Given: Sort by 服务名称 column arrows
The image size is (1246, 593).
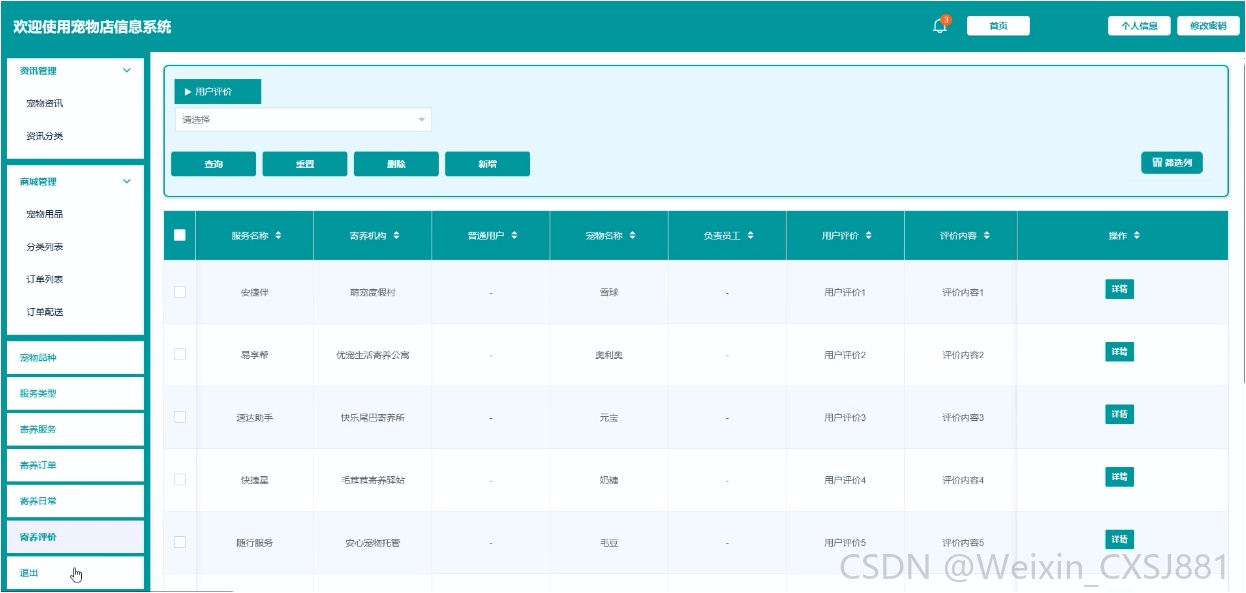Looking at the screenshot, I should pyautogui.click(x=278, y=236).
